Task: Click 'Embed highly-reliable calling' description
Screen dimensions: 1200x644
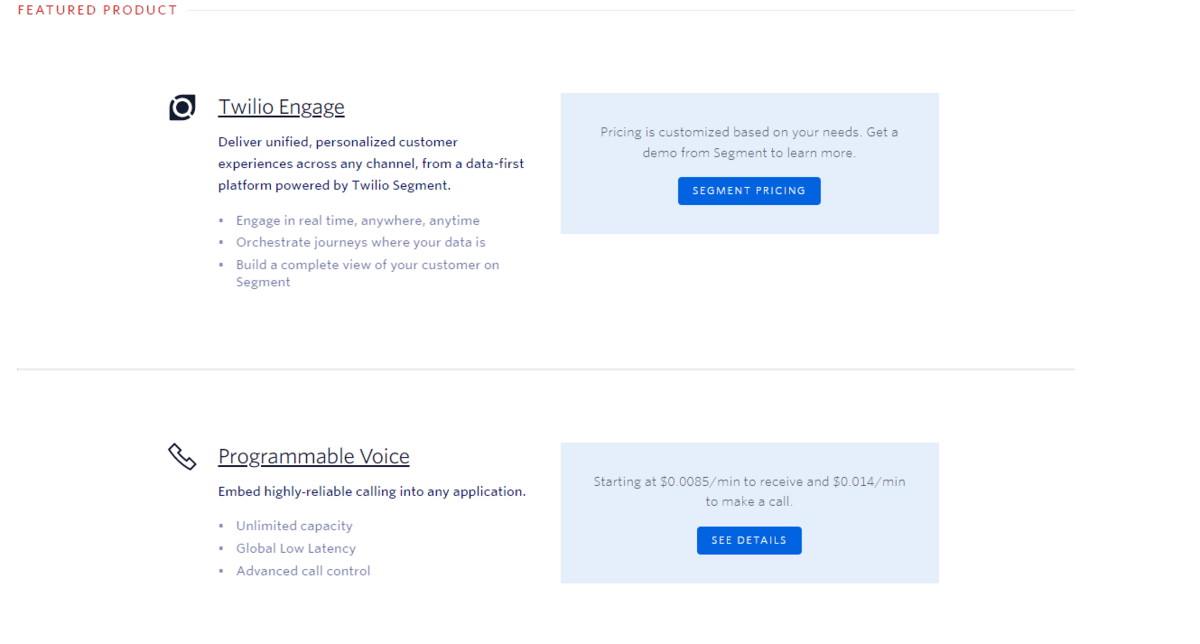Action: 371,492
